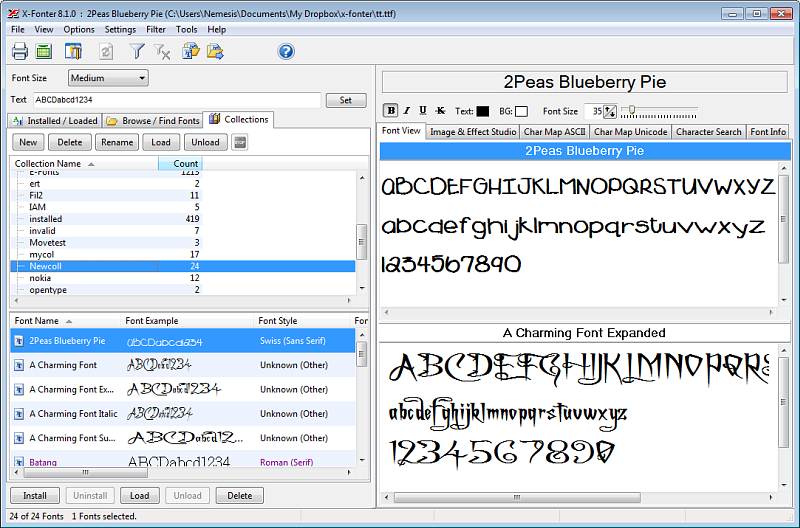Image resolution: width=800 pixels, height=528 pixels.
Task: Toggle Underline text formatting button
Action: click(422, 111)
